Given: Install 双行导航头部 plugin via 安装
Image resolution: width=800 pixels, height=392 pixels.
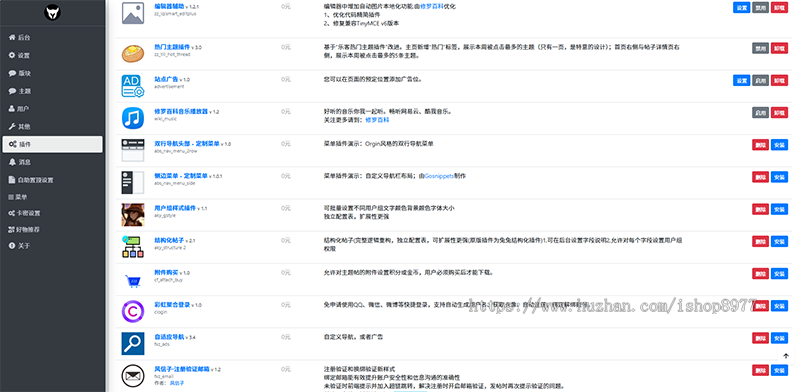Looking at the screenshot, I should coord(779,144).
